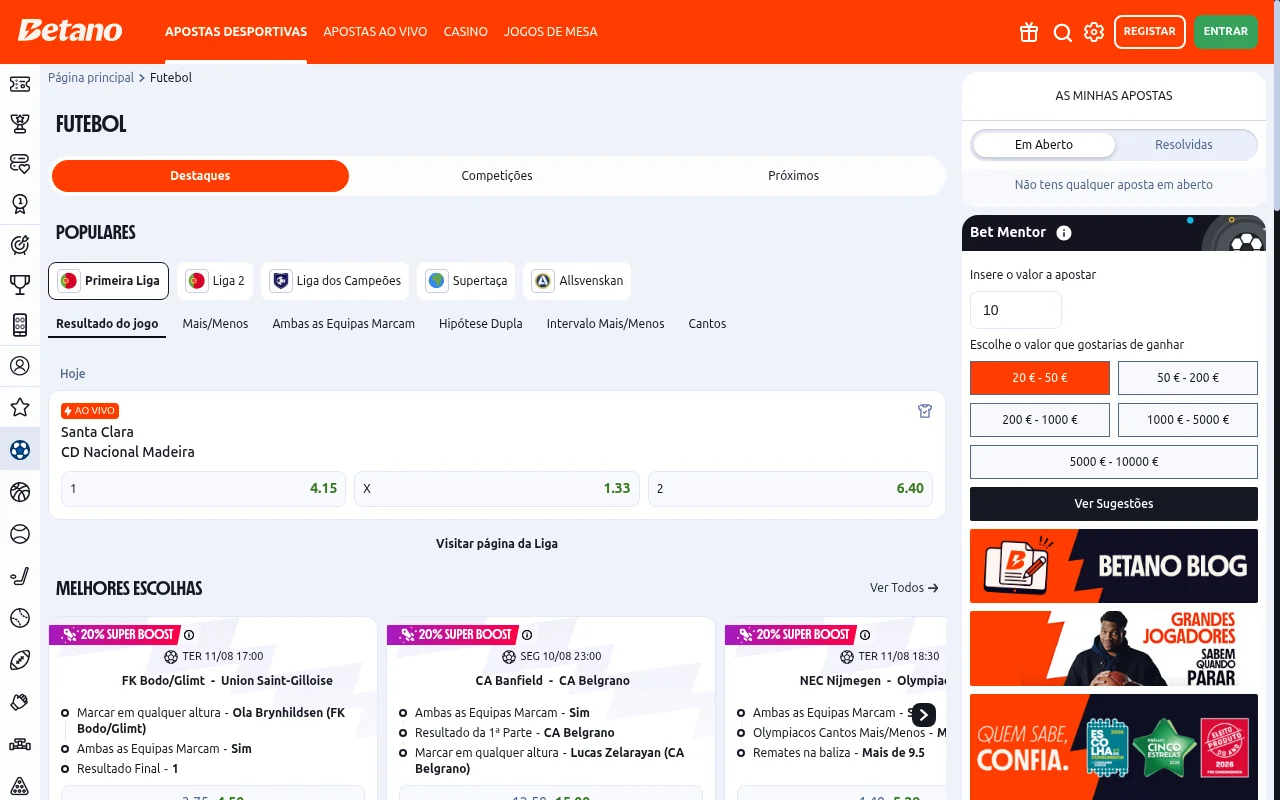1280x800 pixels.
Task: Select the 1000 € - 5000 € win range
Action: coord(1188,420)
